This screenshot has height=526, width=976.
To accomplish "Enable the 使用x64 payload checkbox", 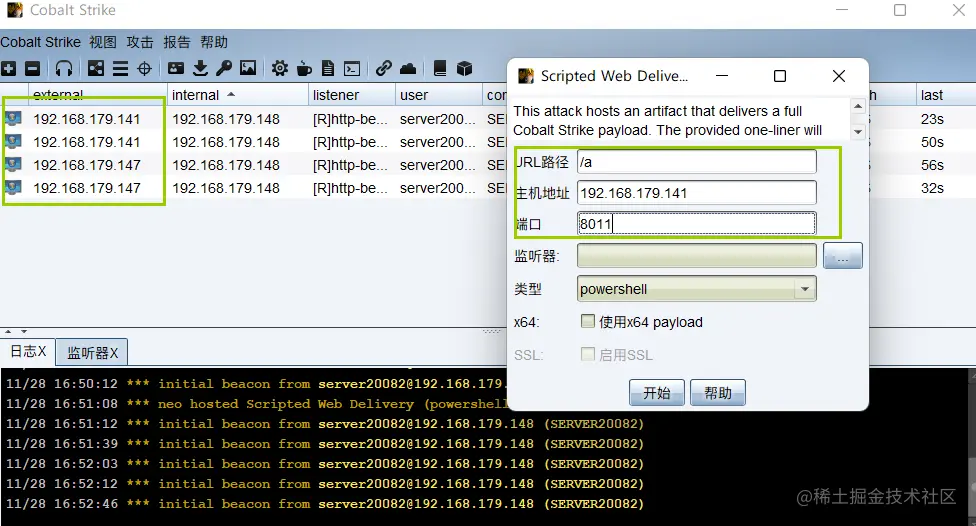I will (588, 321).
